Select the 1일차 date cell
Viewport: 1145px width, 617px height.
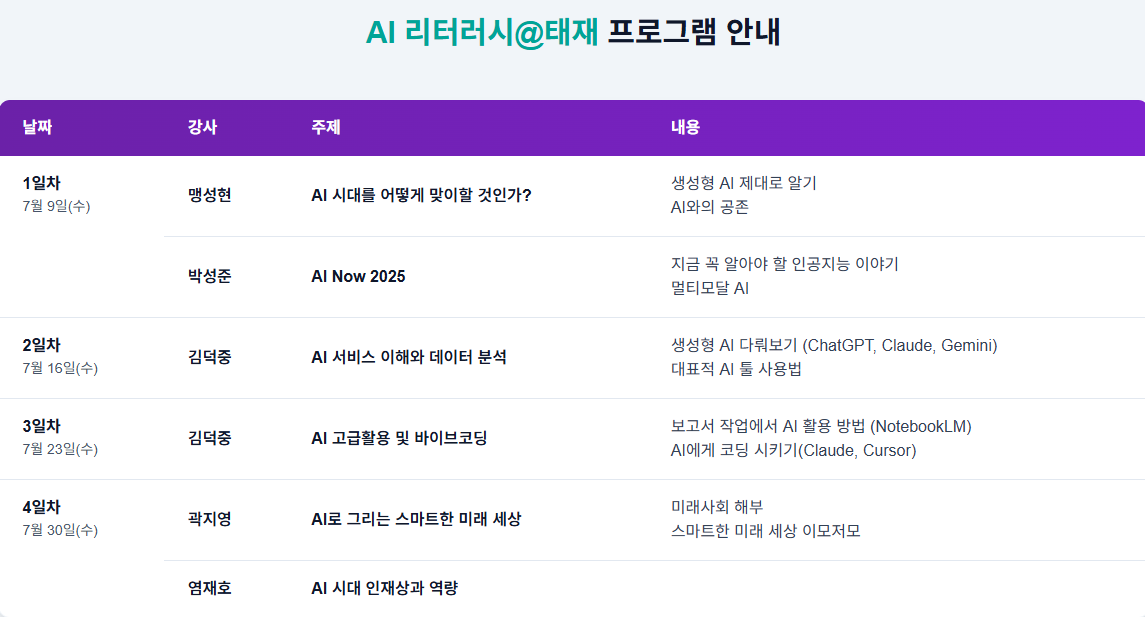56,194
